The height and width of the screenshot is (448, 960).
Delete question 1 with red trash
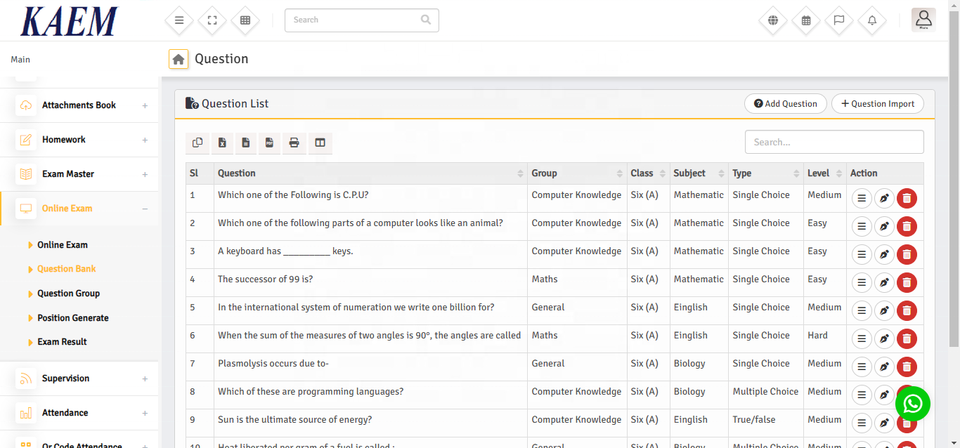906,199
